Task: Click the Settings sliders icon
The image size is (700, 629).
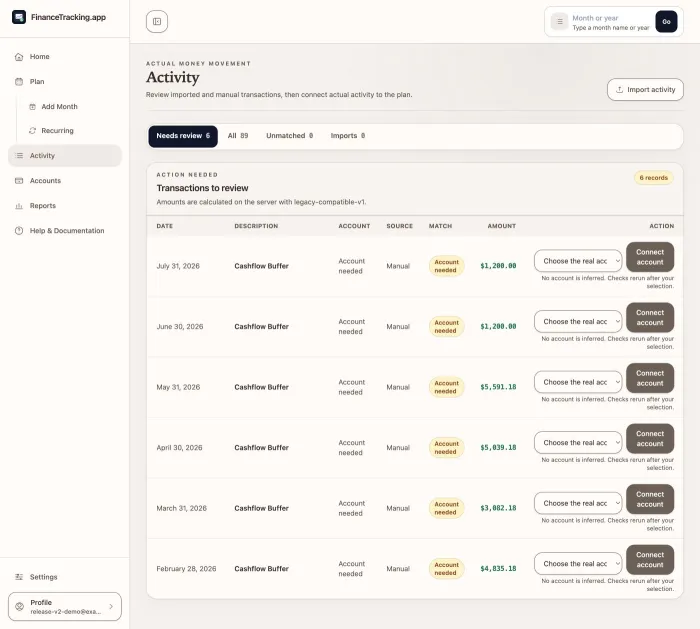Action: click(x=19, y=577)
